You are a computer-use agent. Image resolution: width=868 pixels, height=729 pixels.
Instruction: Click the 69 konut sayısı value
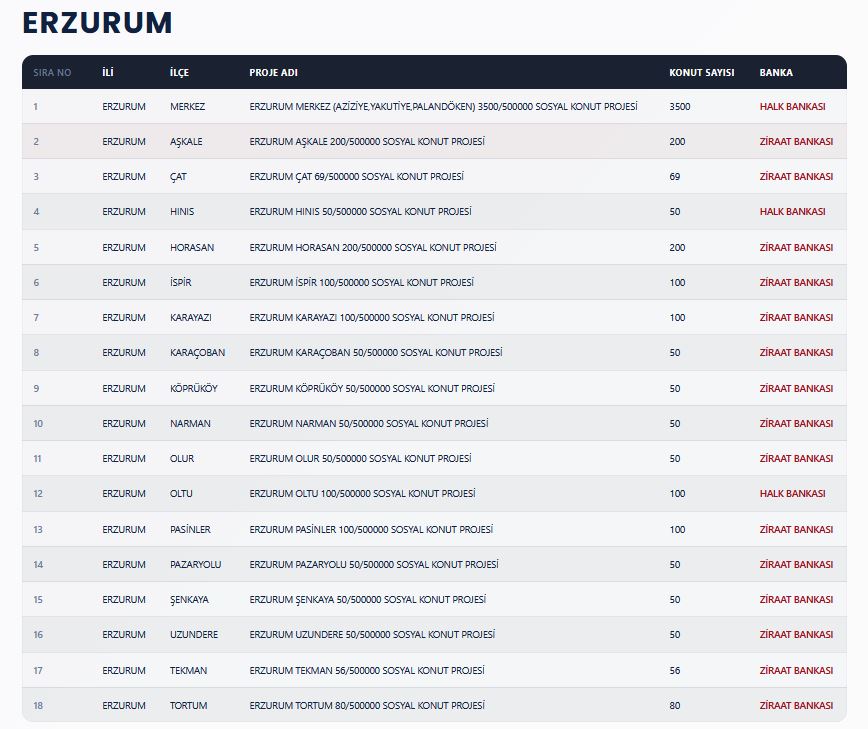click(674, 177)
